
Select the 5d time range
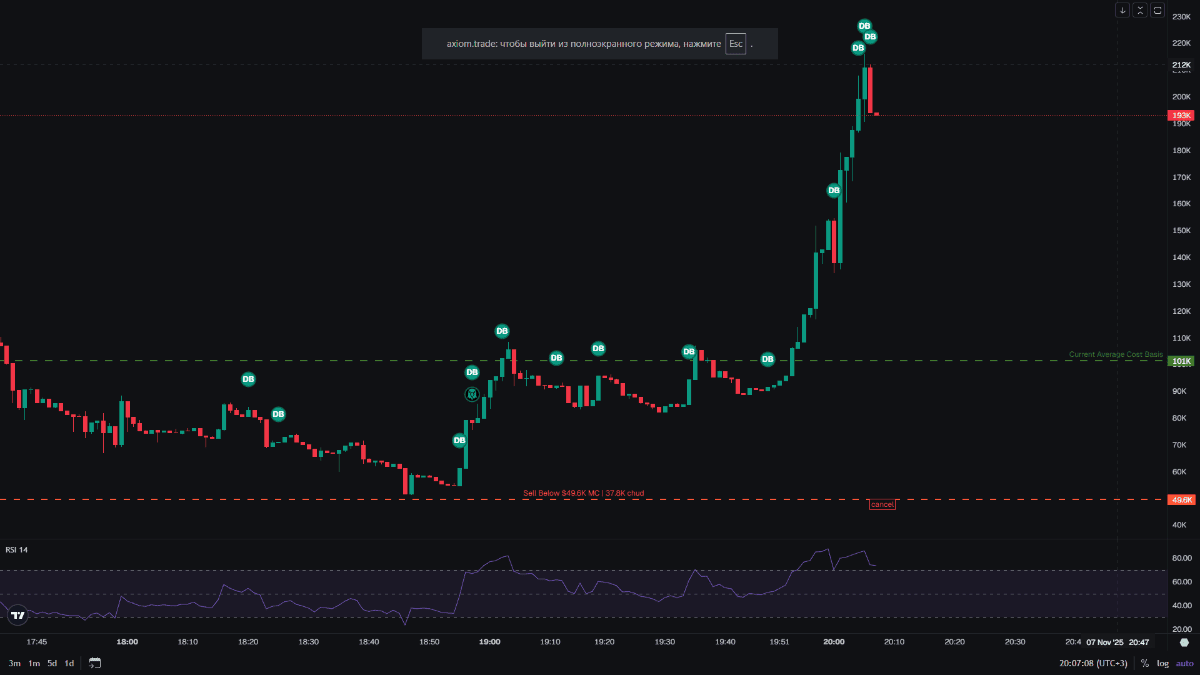point(51,663)
